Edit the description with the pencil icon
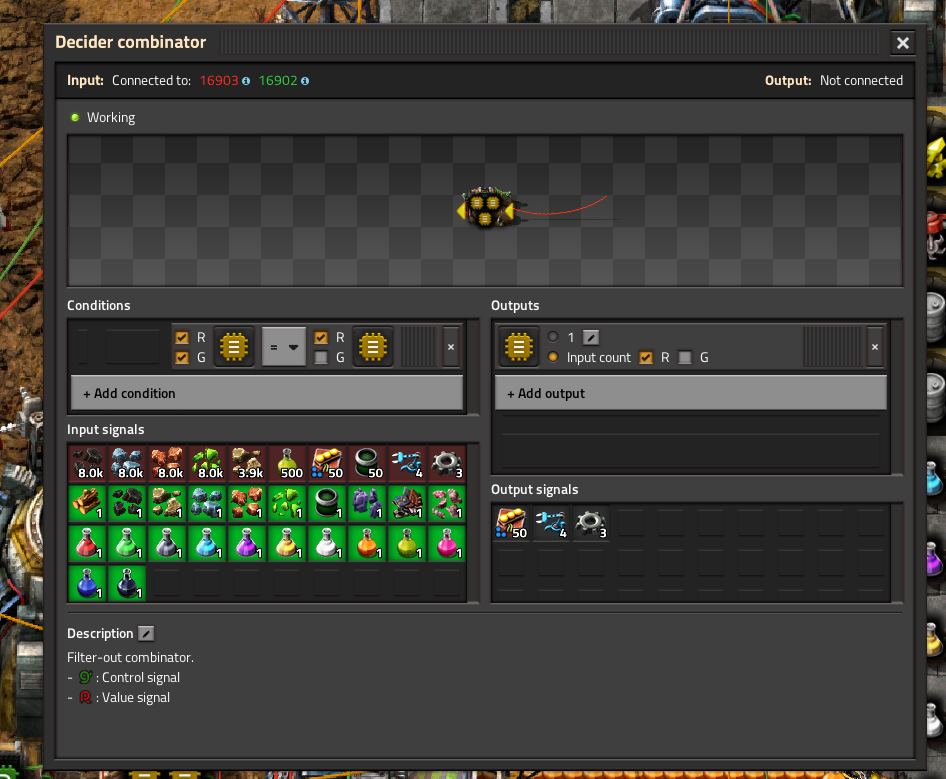The width and height of the screenshot is (946, 779). [146, 634]
